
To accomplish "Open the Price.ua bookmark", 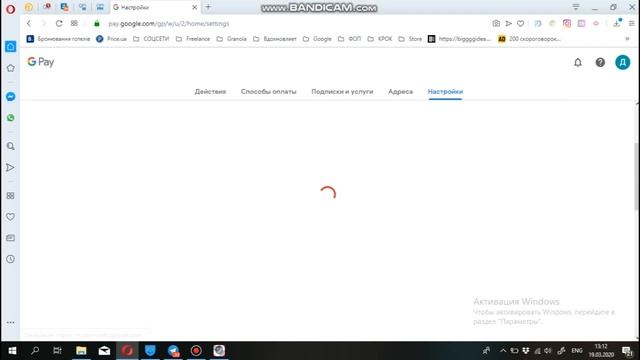I will (x=111, y=39).
